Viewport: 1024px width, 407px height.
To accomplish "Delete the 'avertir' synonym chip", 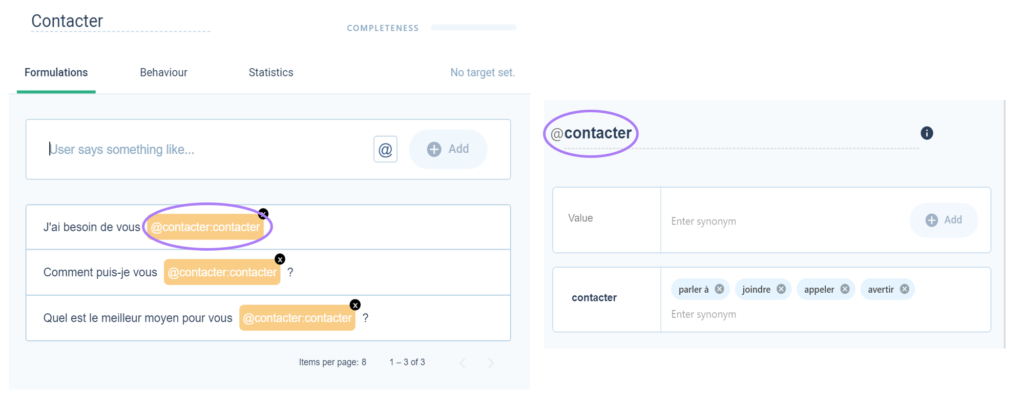I will click(x=904, y=289).
